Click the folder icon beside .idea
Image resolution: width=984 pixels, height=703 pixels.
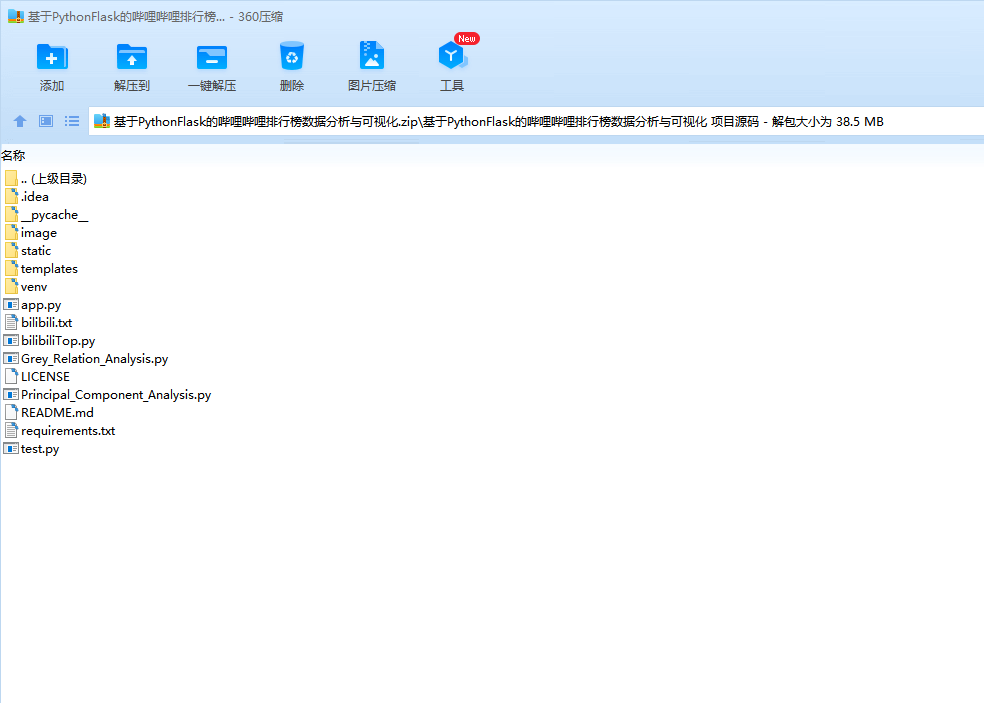(11, 196)
